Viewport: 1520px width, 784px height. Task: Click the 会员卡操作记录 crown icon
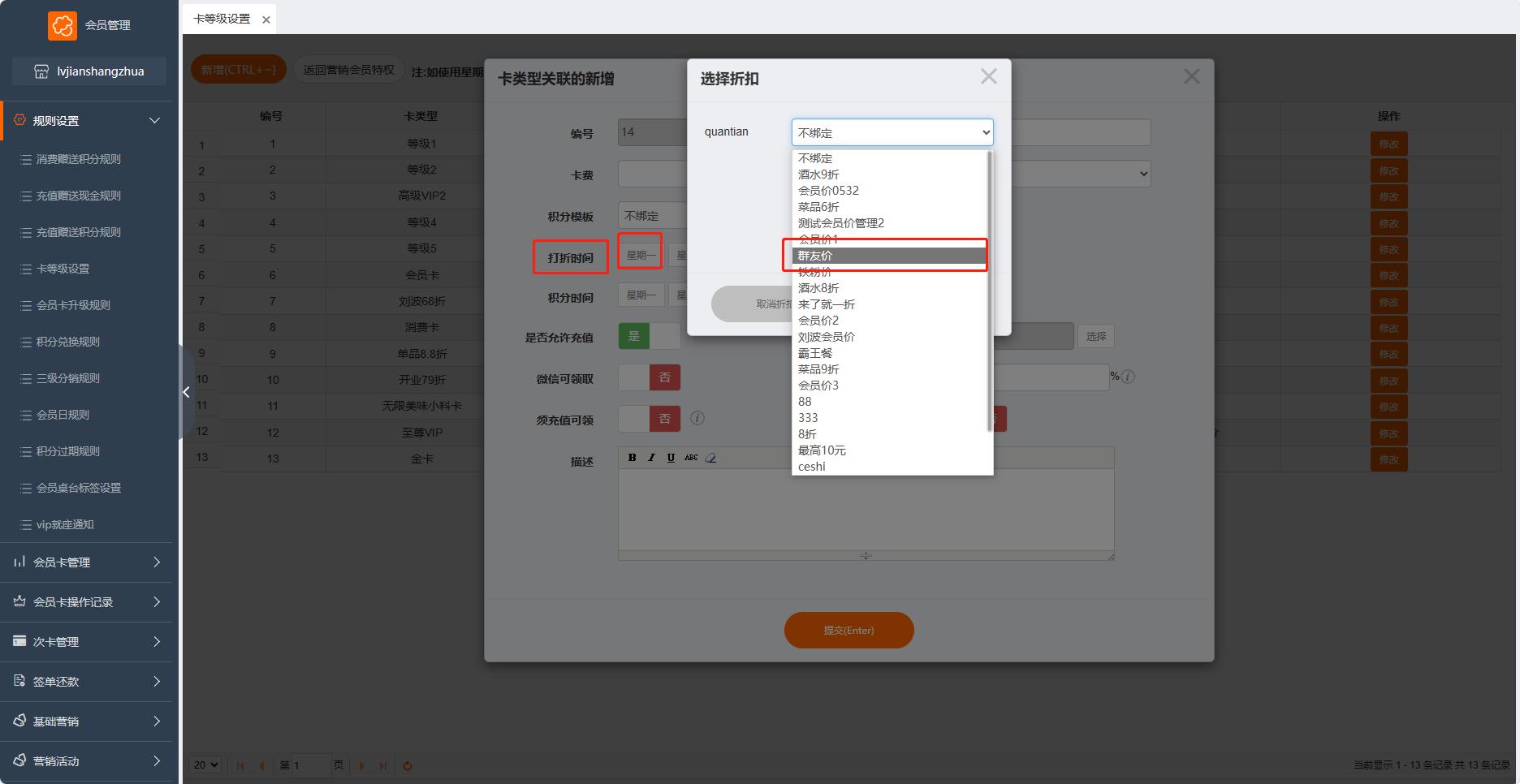(19, 601)
